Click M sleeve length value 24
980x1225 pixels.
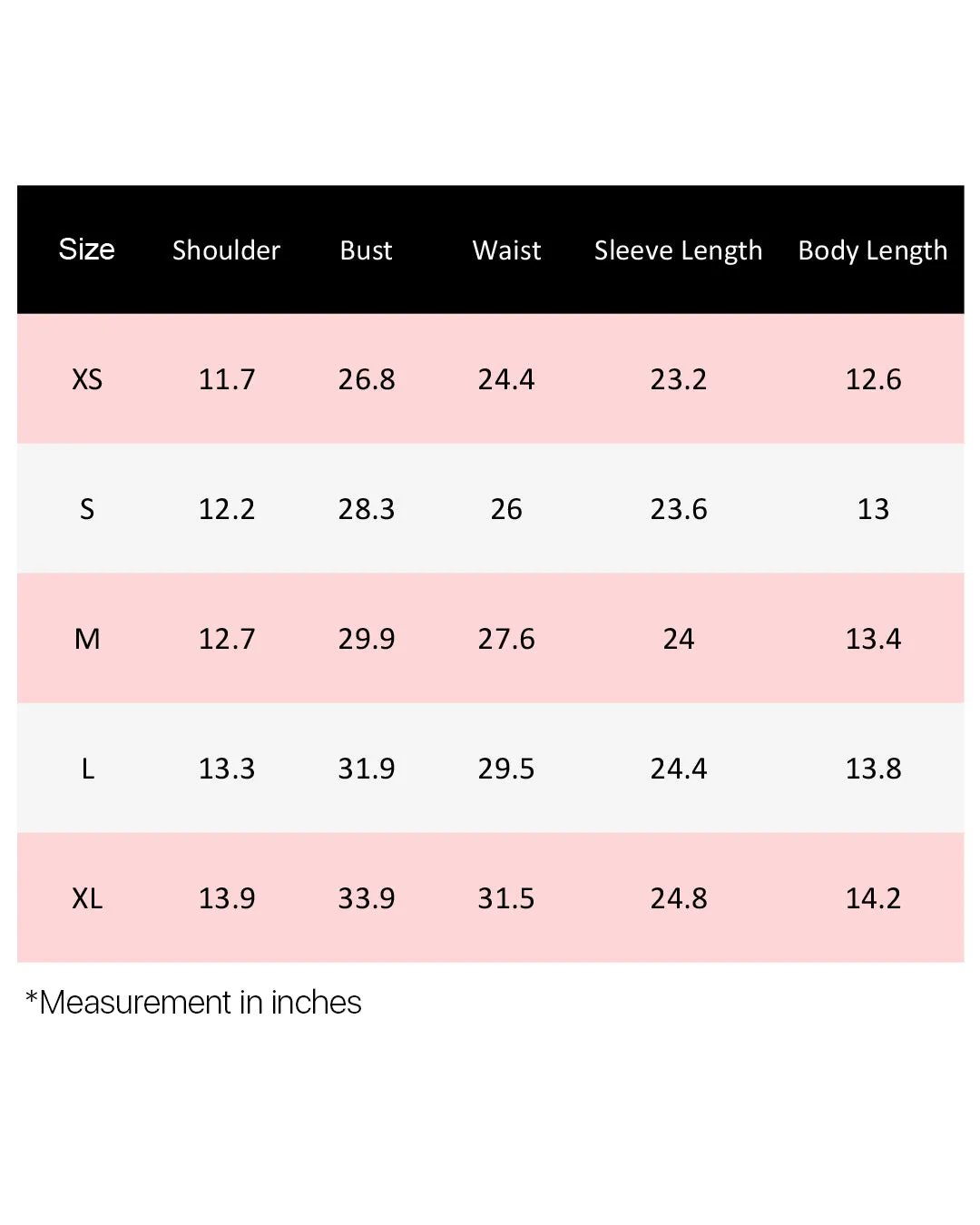click(679, 639)
